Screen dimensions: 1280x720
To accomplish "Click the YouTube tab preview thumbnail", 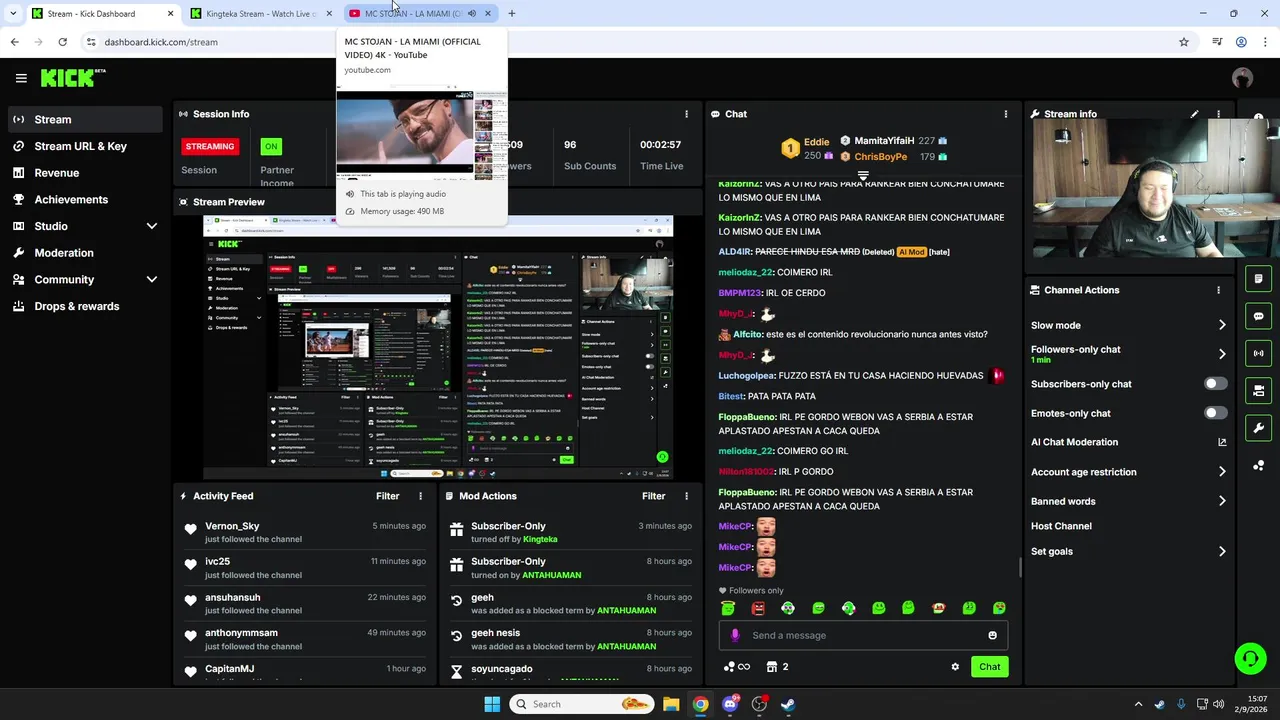I will pos(421,132).
